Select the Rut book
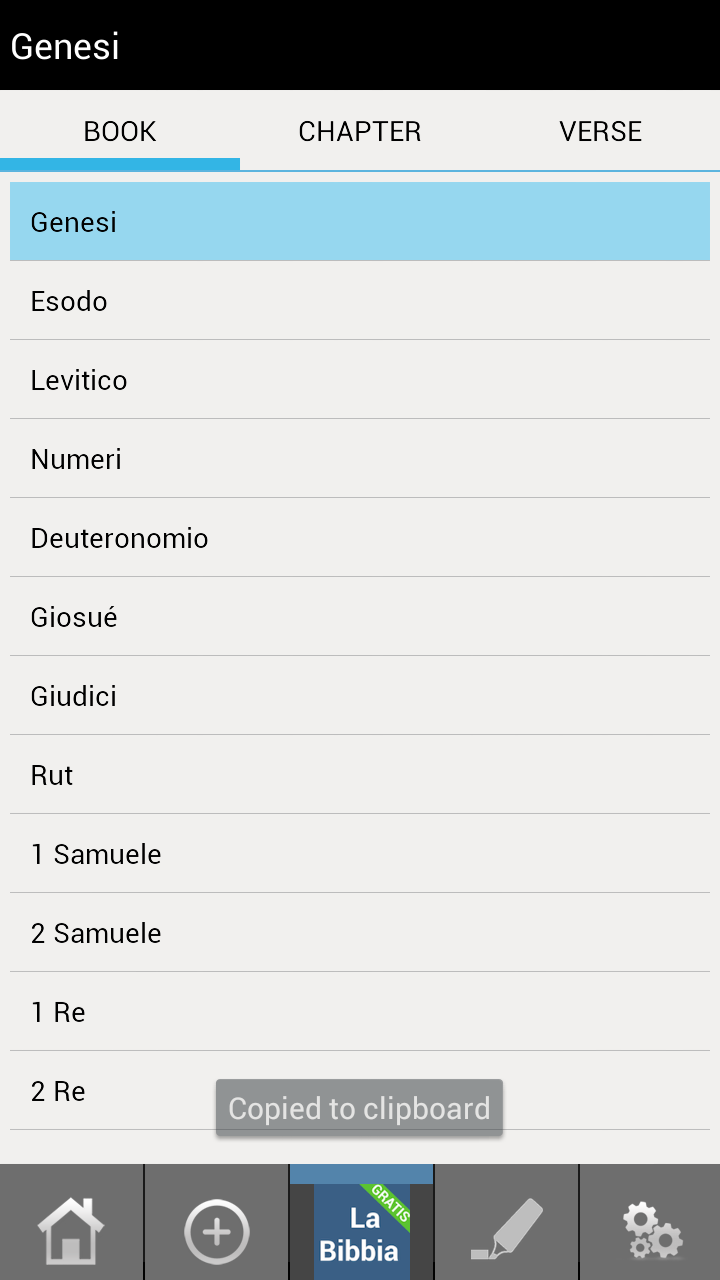720x1280 pixels. (360, 775)
